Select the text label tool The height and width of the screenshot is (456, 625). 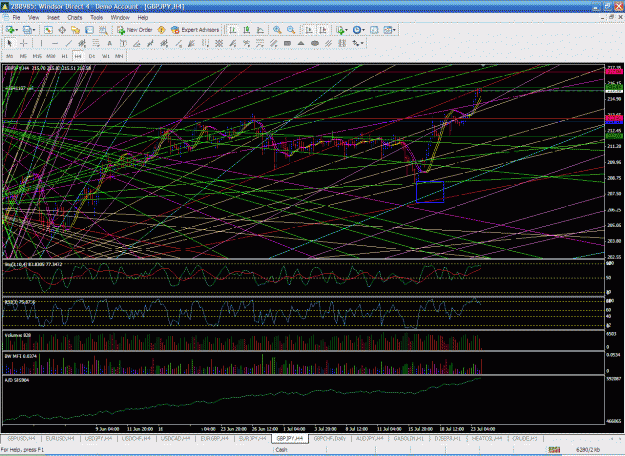coord(110,43)
